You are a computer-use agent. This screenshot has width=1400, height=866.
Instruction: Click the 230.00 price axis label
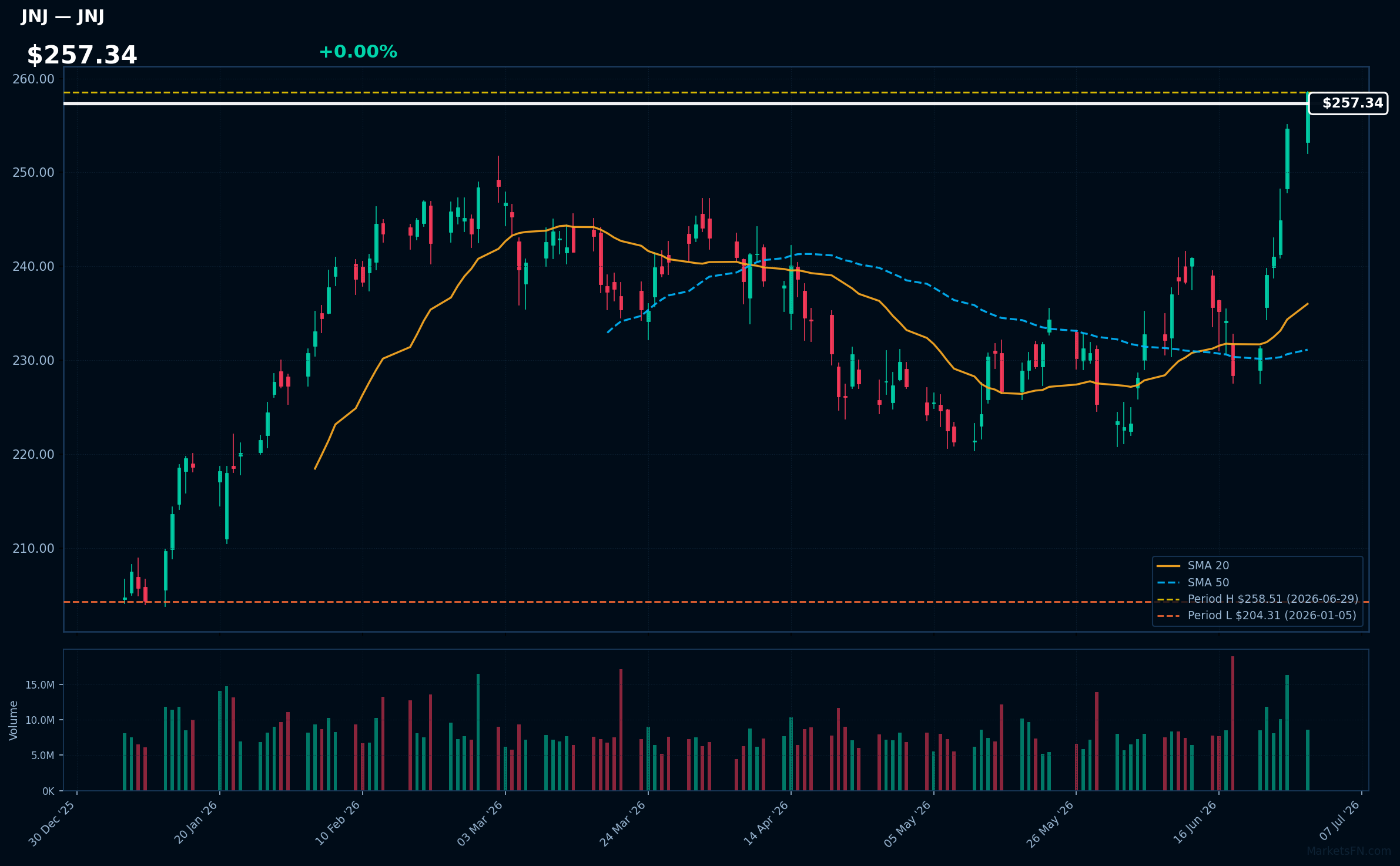coord(34,360)
